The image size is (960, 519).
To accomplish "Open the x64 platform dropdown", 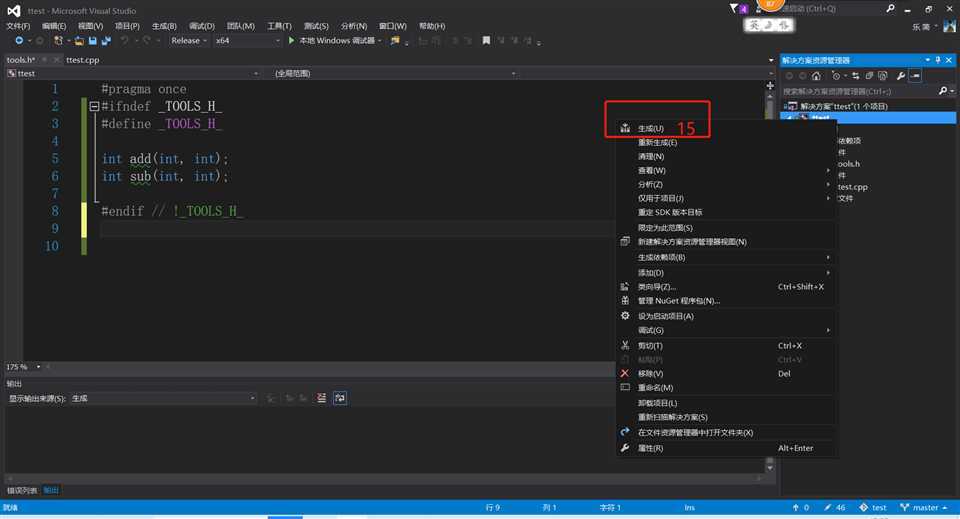I will (x=247, y=40).
